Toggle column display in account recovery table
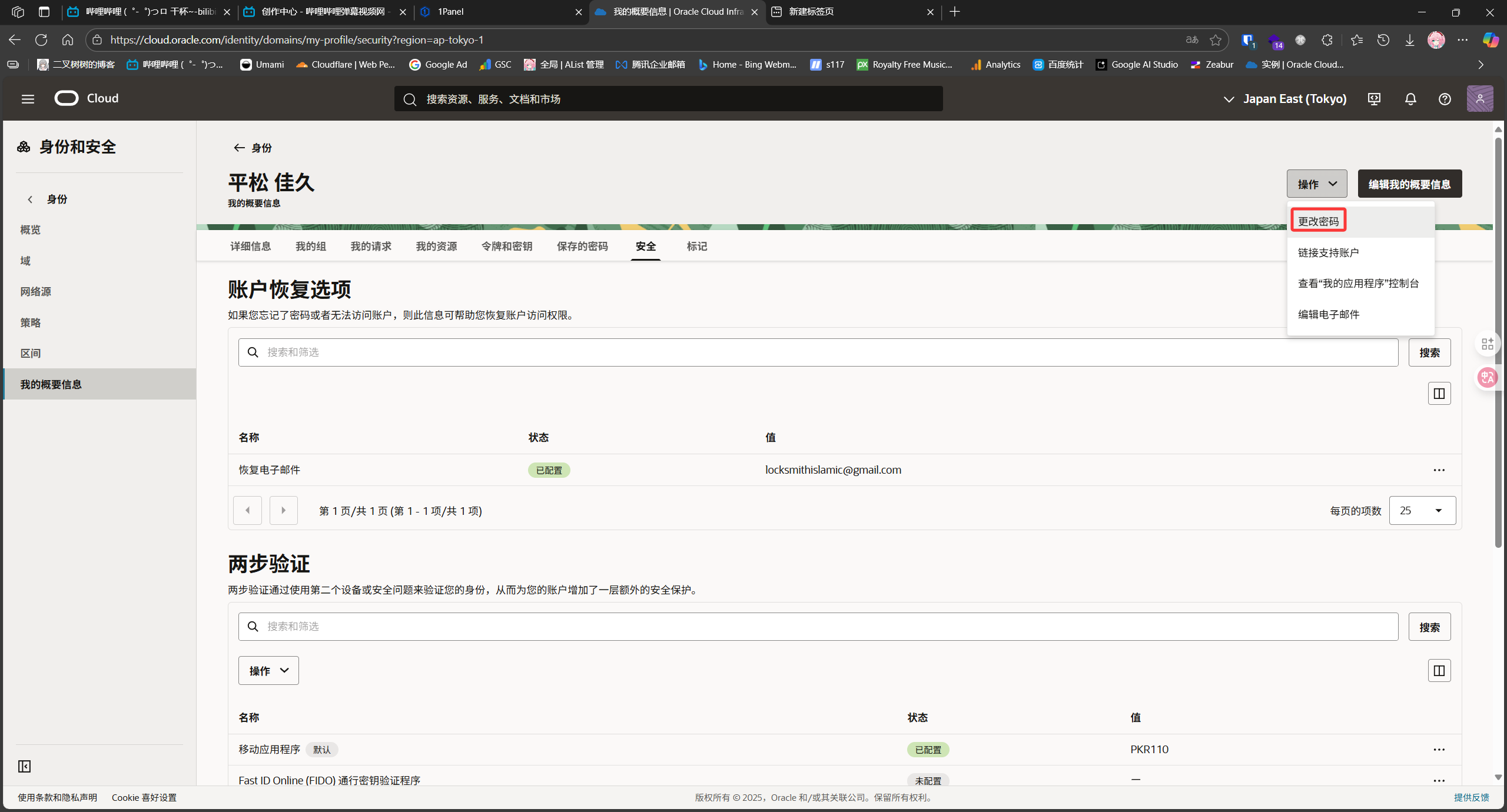 click(x=1439, y=394)
